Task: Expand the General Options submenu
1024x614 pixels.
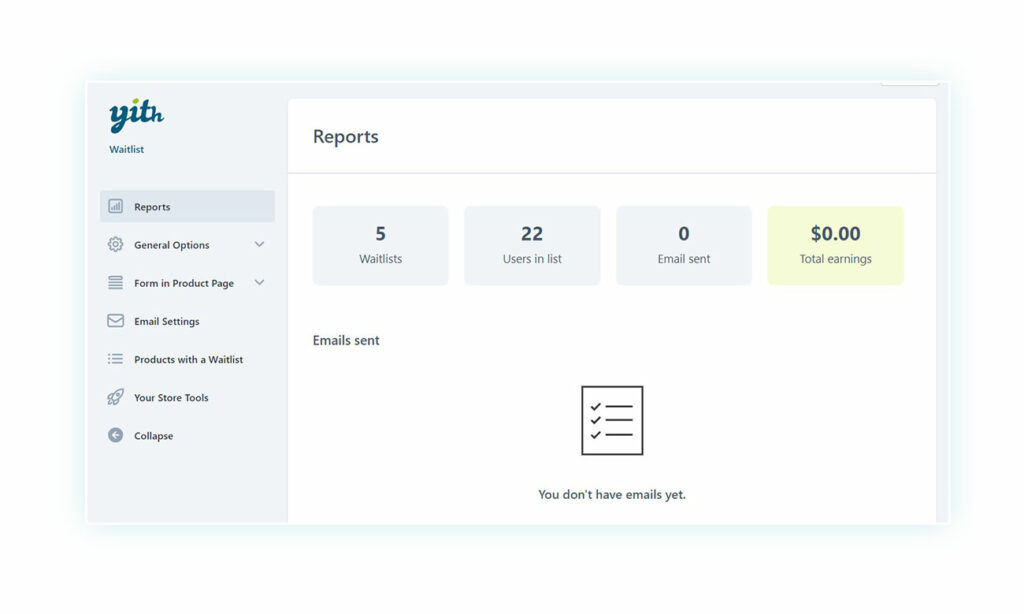Action: pyautogui.click(x=260, y=244)
